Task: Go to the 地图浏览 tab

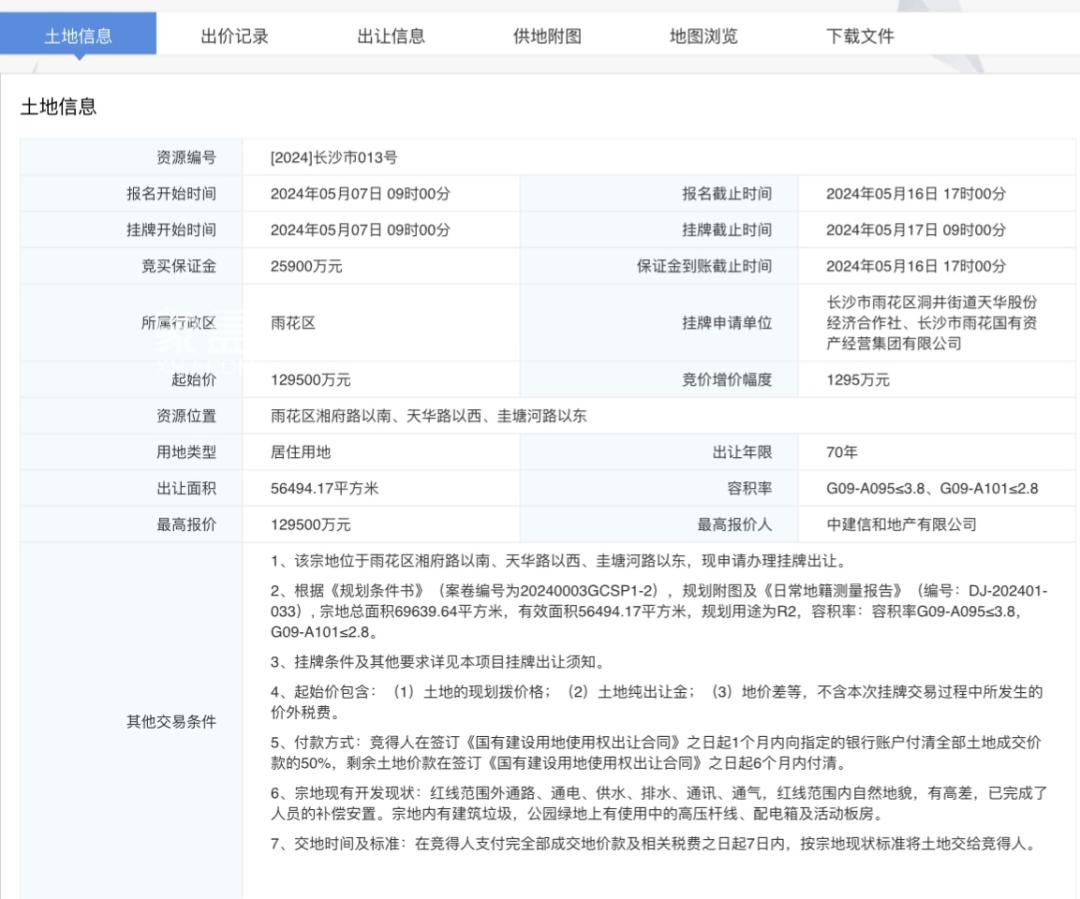Action: (703, 36)
